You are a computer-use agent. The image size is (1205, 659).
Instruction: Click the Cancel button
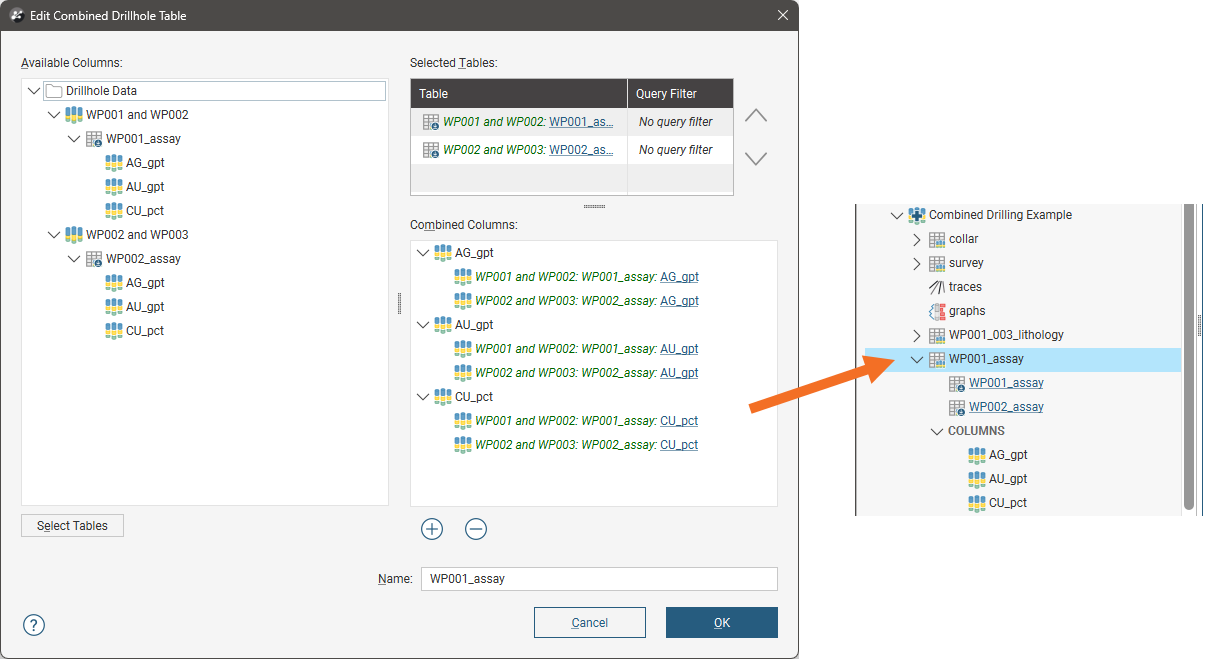(x=590, y=623)
